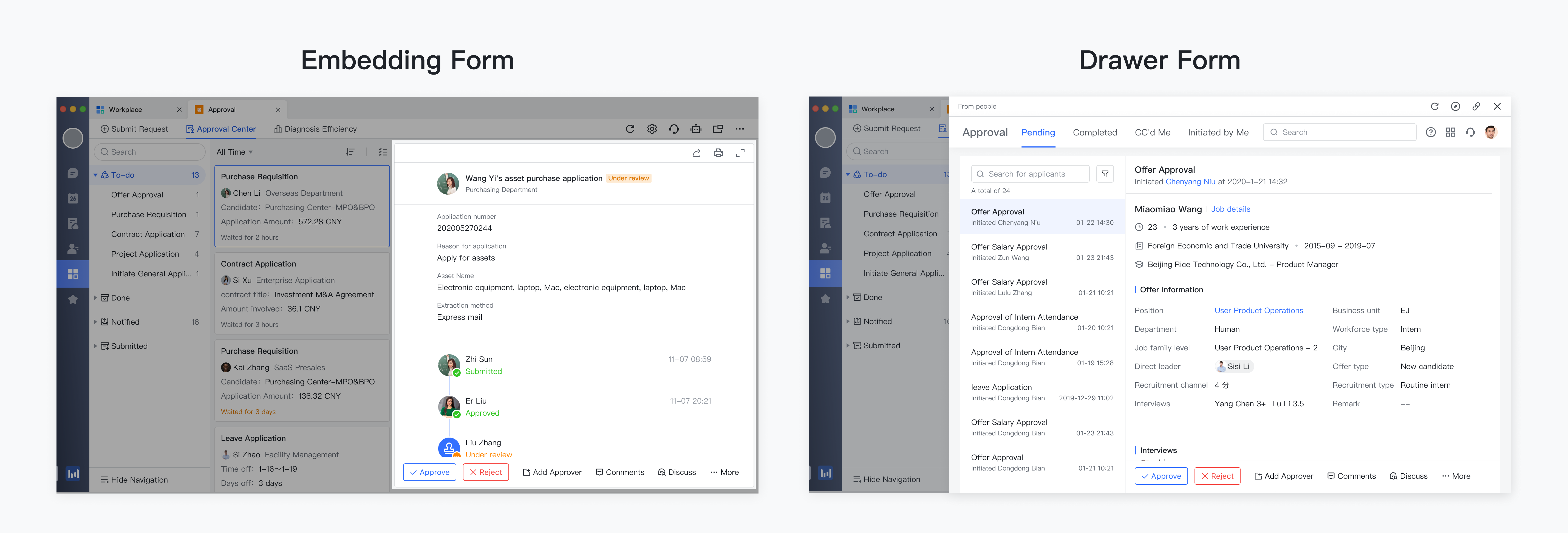1568x533 pixels.
Task: Expand Submitted group in Embedding Form sidebar
Action: pos(95,346)
